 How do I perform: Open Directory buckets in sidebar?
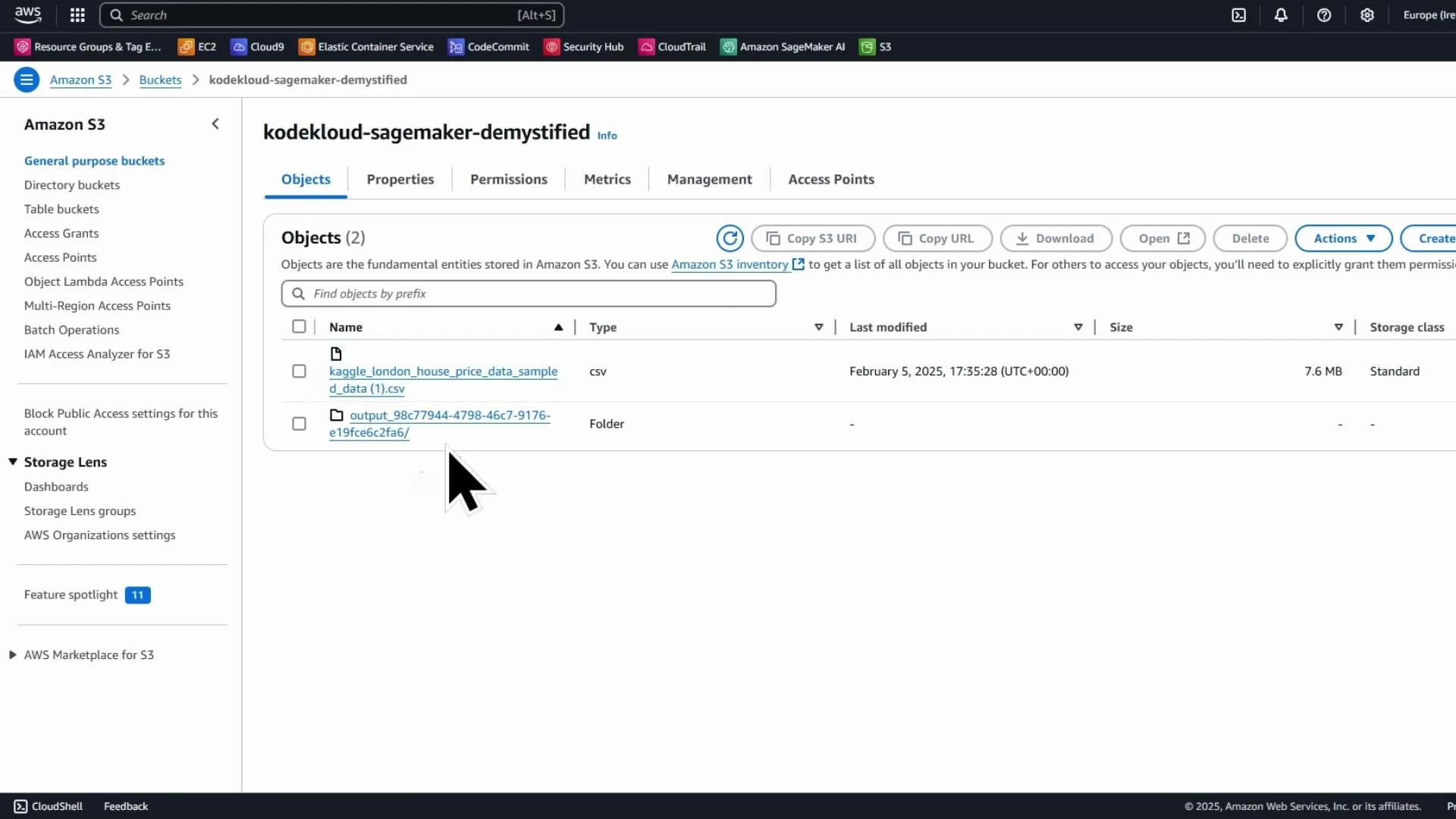pos(72,185)
